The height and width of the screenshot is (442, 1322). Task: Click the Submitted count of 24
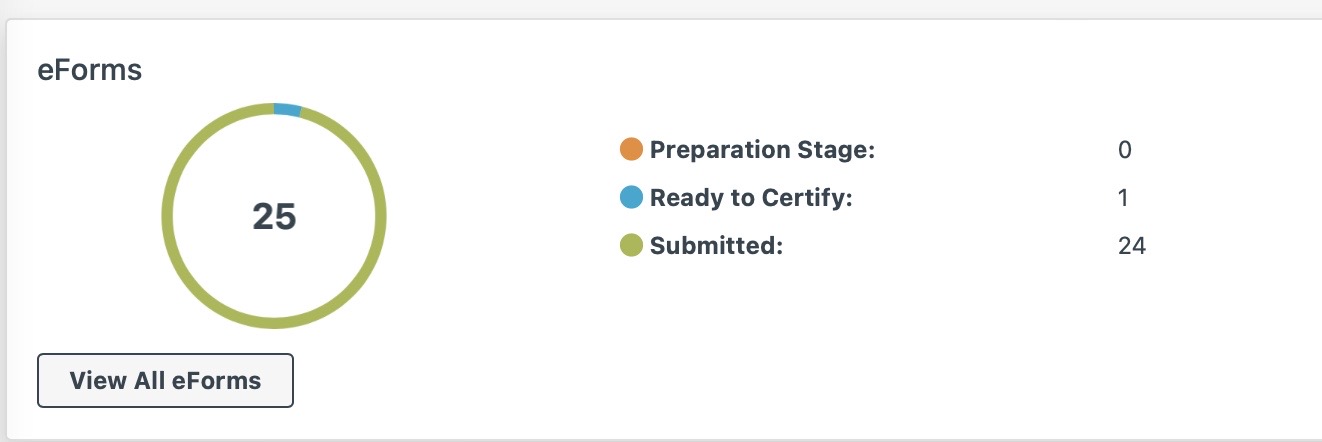[1132, 245]
